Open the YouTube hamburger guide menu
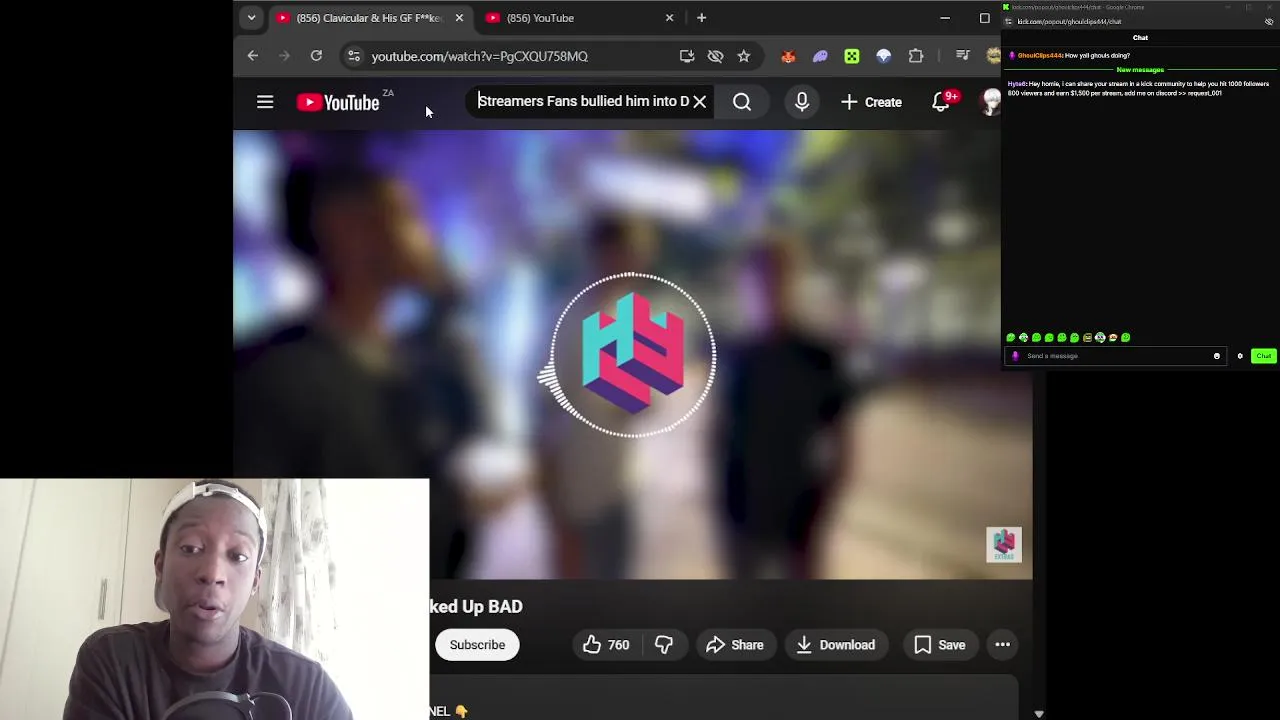 tap(265, 102)
